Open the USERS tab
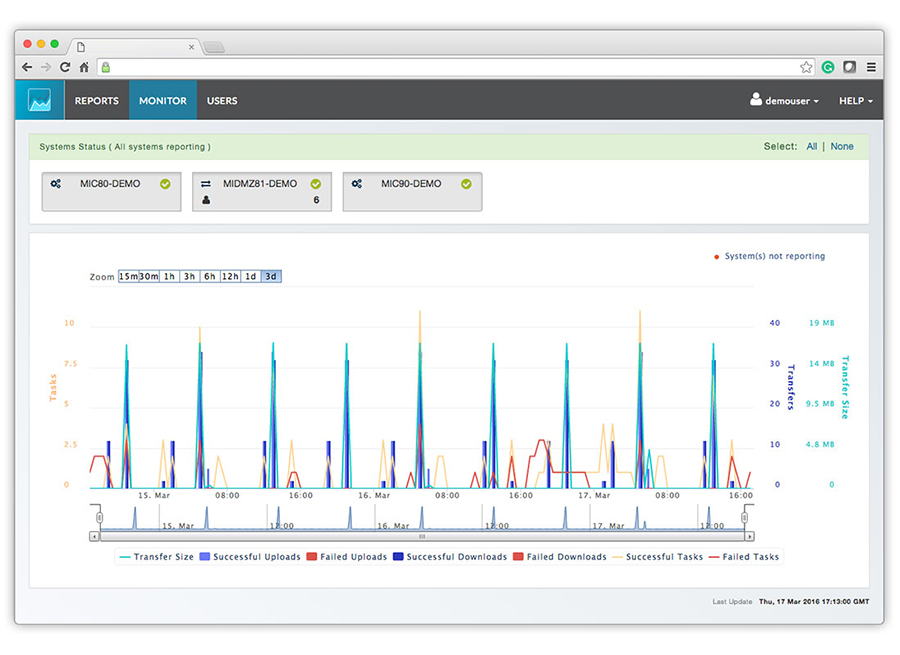 click(222, 100)
